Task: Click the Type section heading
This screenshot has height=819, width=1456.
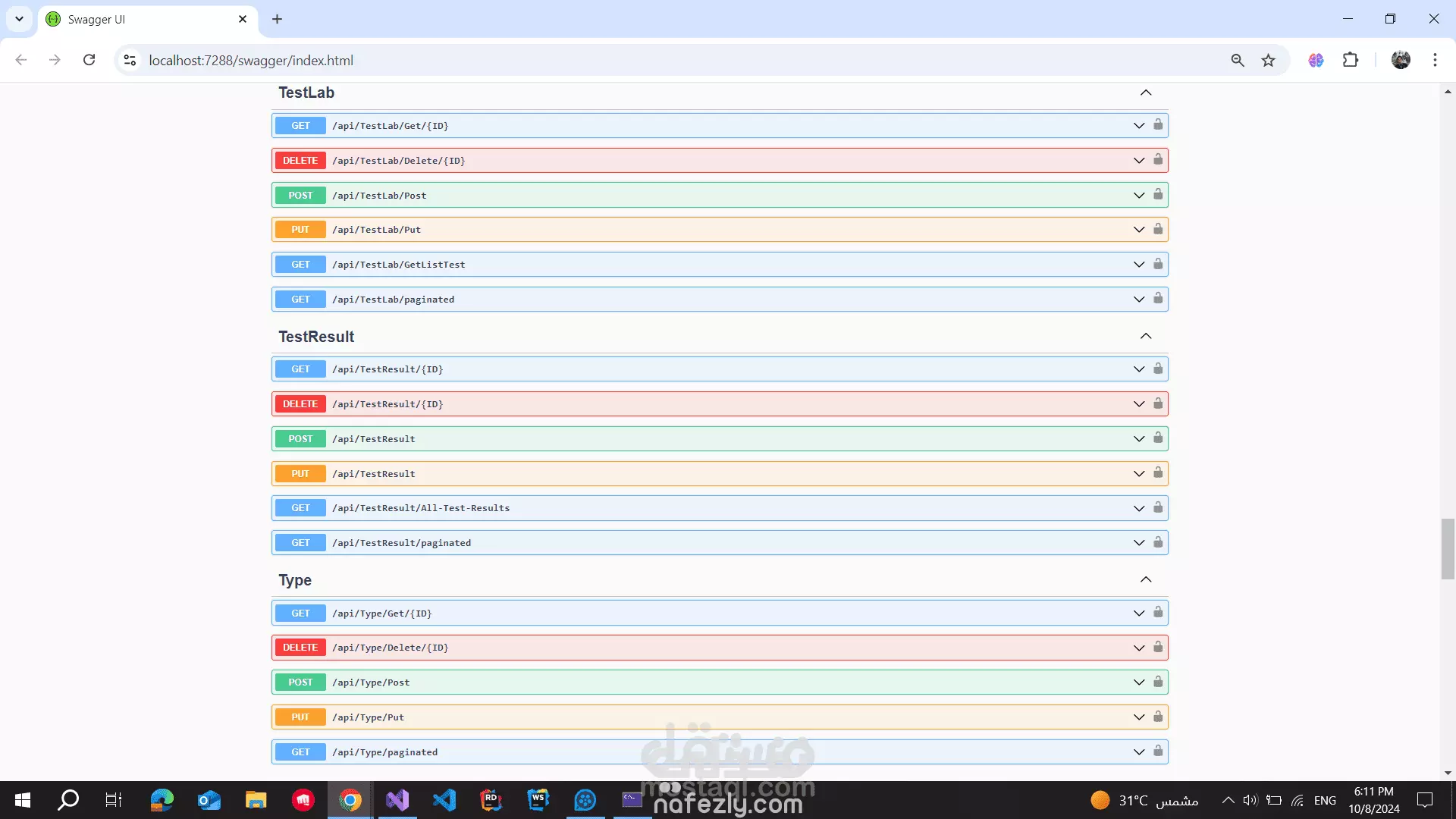Action: pos(295,580)
